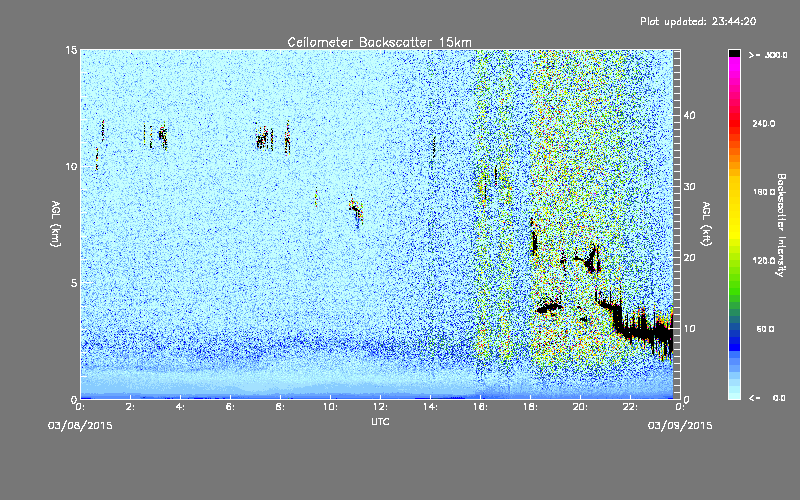Click the '>= 300.0' colorbar maximum label

point(768,55)
